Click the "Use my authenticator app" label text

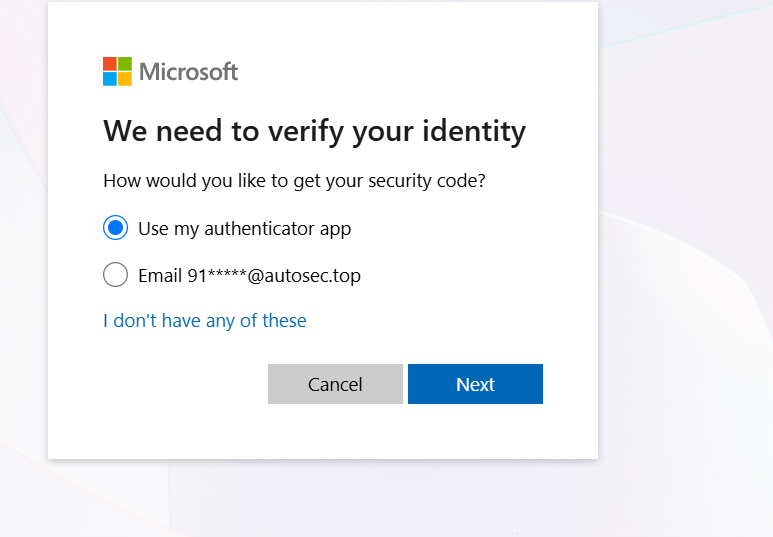click(x=245, y=229)
